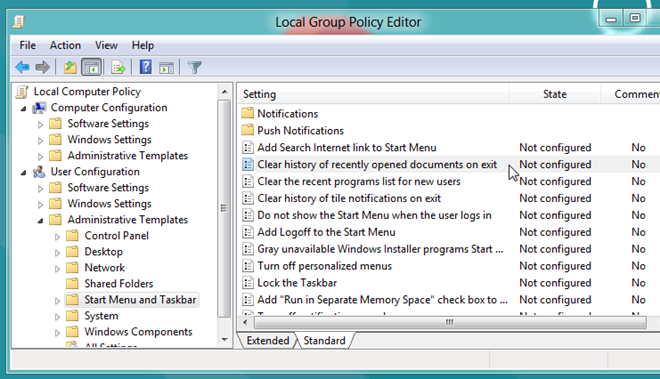Click tree scrollbar down arrow

(224, 339)
